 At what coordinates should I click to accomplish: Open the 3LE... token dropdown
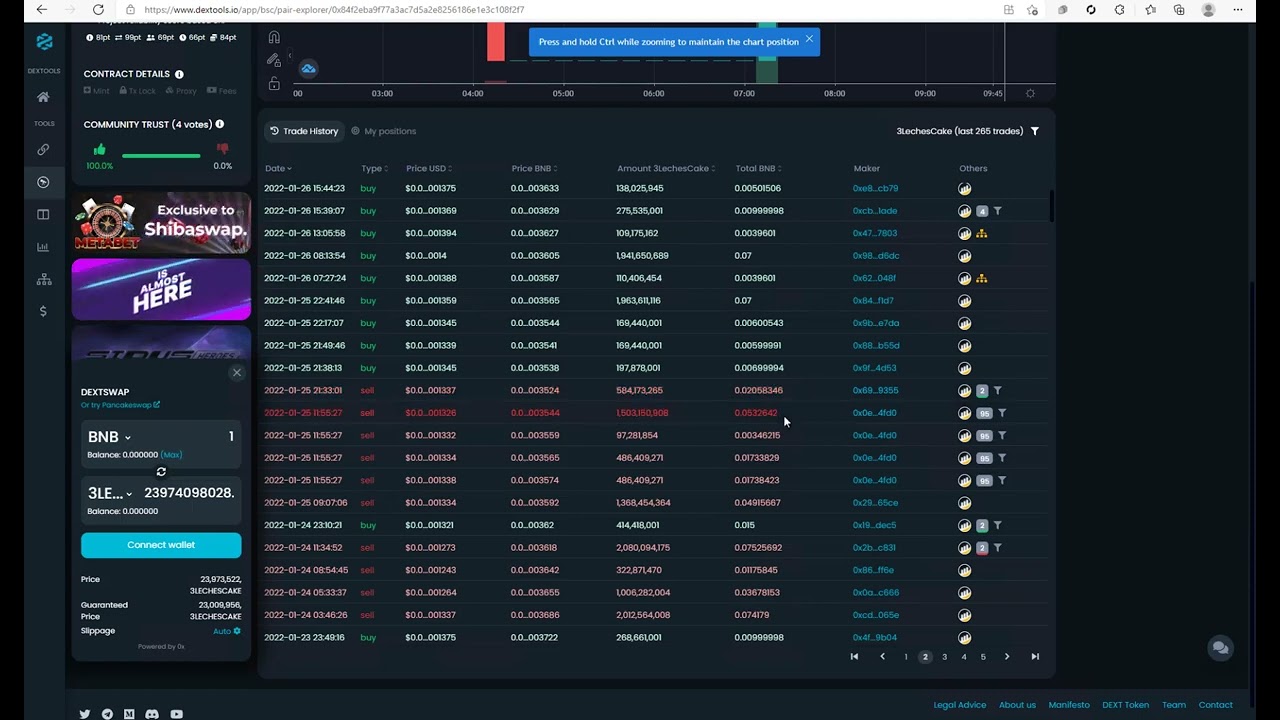click(x=110, y=493)
